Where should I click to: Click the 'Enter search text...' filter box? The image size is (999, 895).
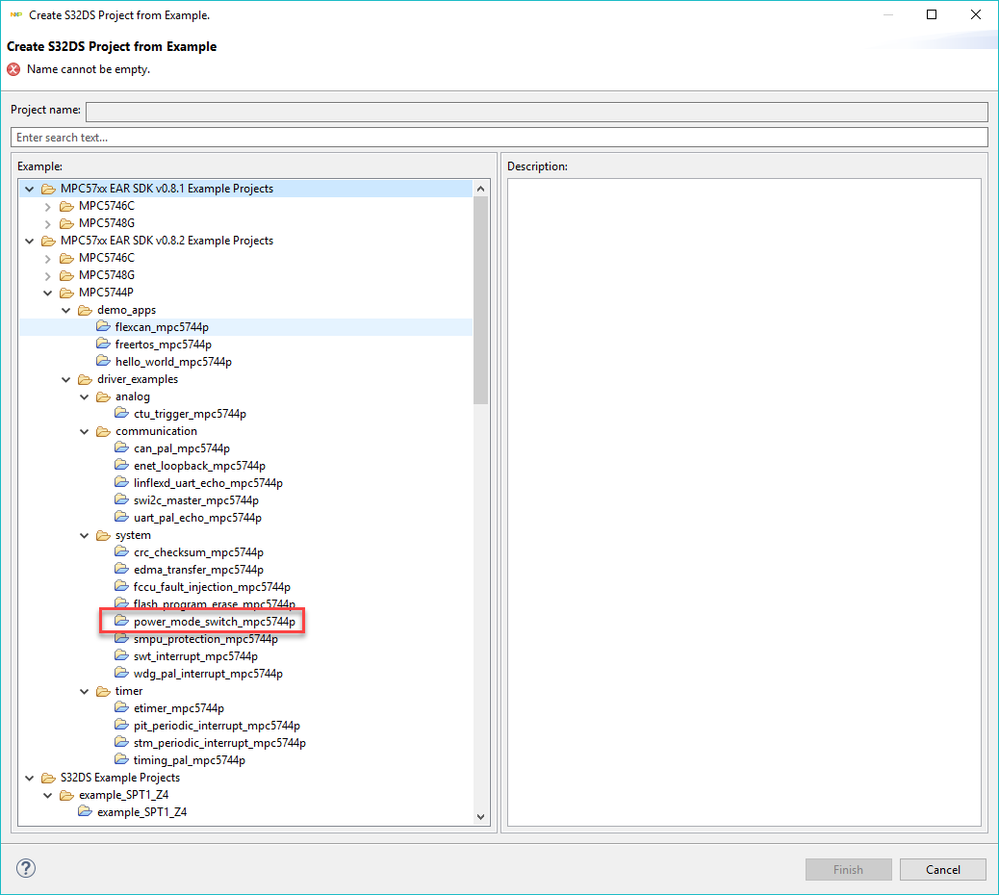pos(499,138)
